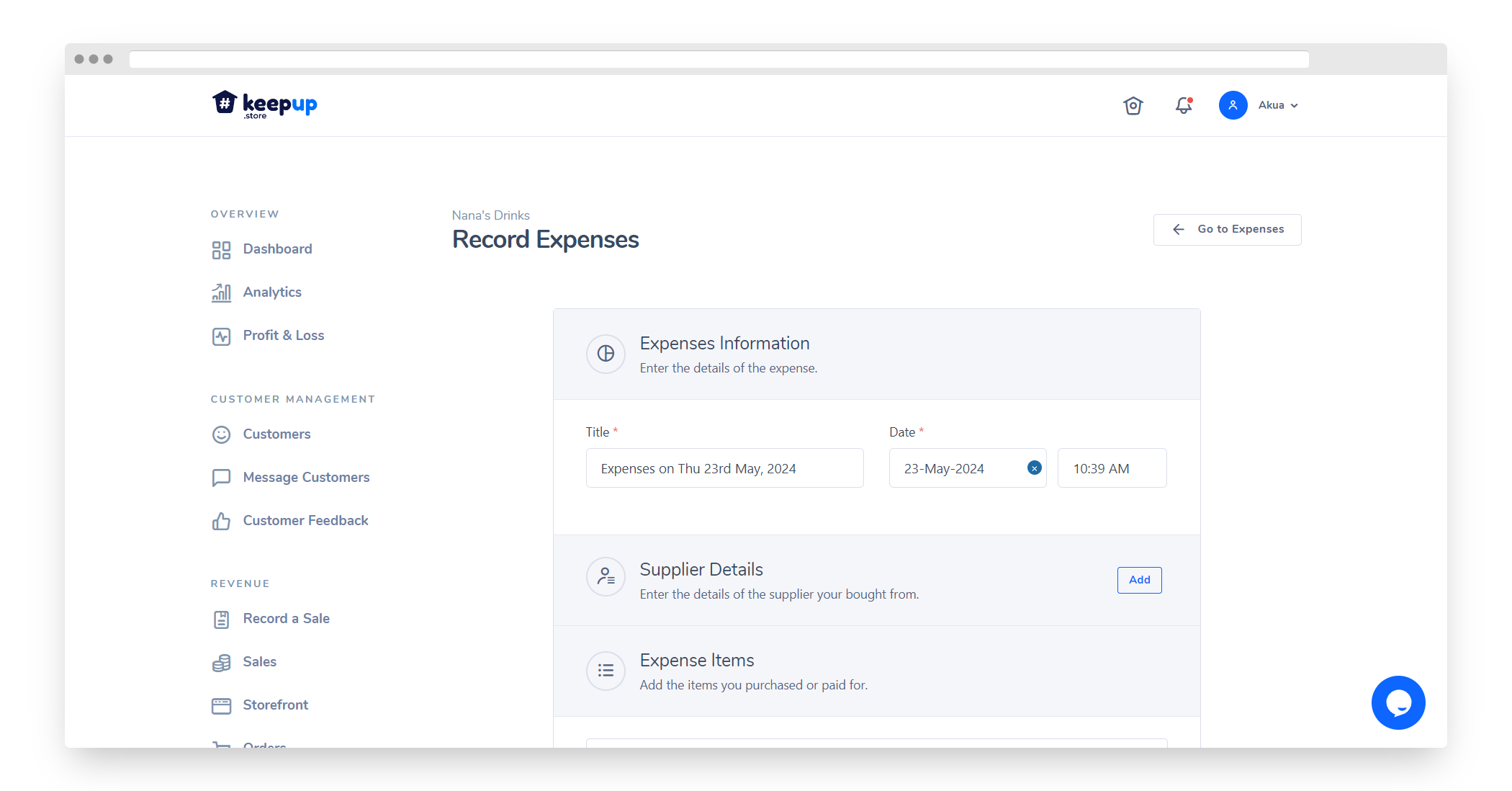Open the store settings shield icon
1512x791 pixels.
(x=1133, y=106)
